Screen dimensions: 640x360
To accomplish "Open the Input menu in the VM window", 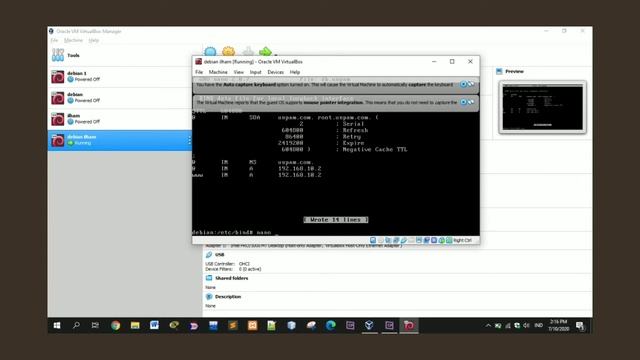I will [x=256, y=72].
